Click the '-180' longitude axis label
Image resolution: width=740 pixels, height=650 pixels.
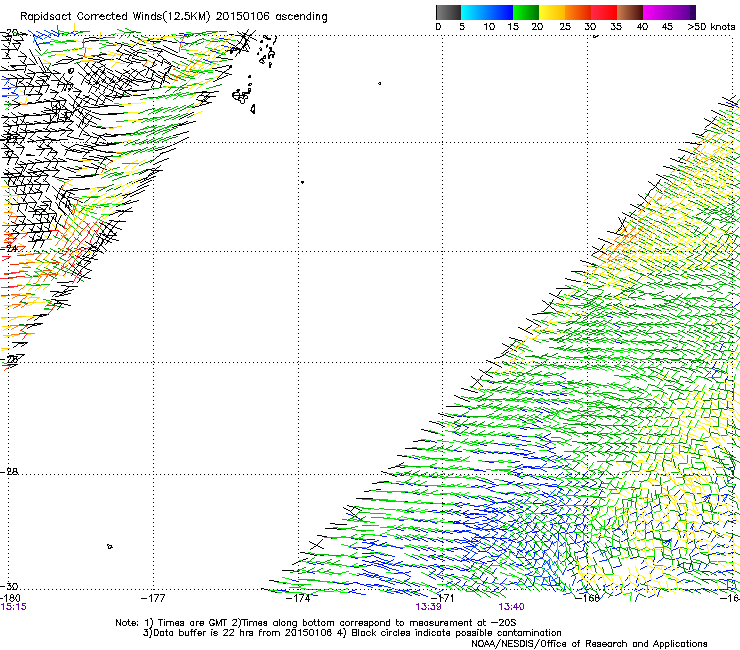[x=10, y=598]
